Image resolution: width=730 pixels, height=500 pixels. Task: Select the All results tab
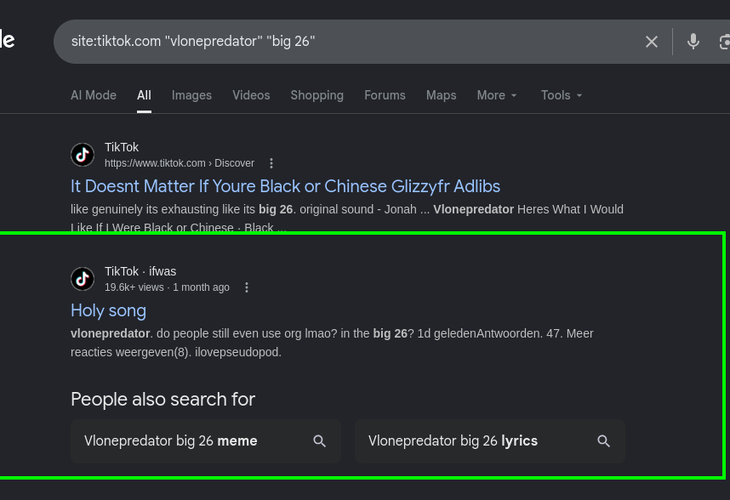click(144, 95)
